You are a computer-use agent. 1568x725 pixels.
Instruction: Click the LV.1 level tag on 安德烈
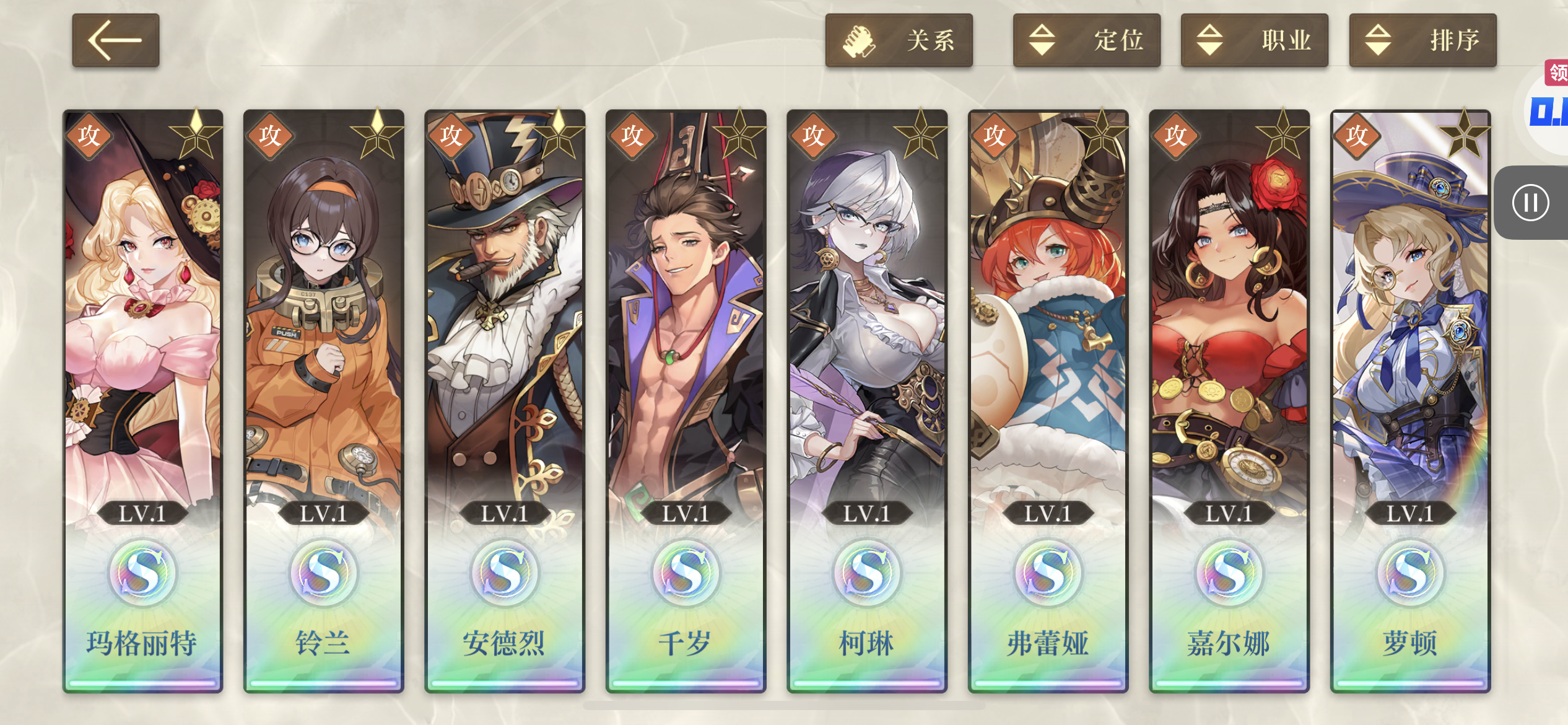[x=505, y=514]
